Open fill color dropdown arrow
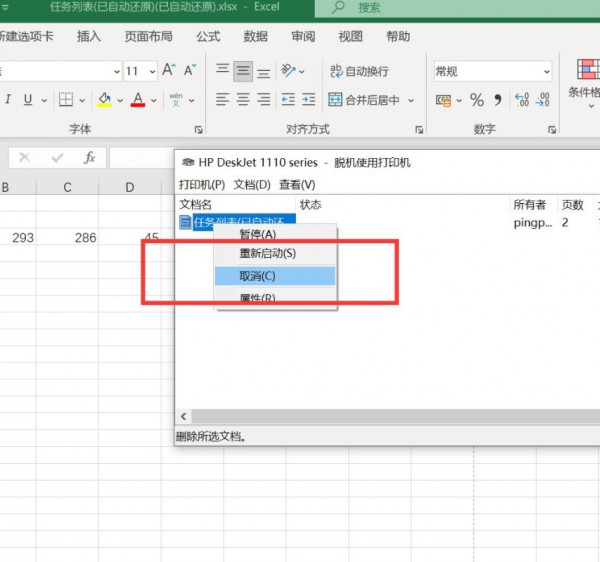The height and width of the screenshot is (562, 600). point(120,100)
